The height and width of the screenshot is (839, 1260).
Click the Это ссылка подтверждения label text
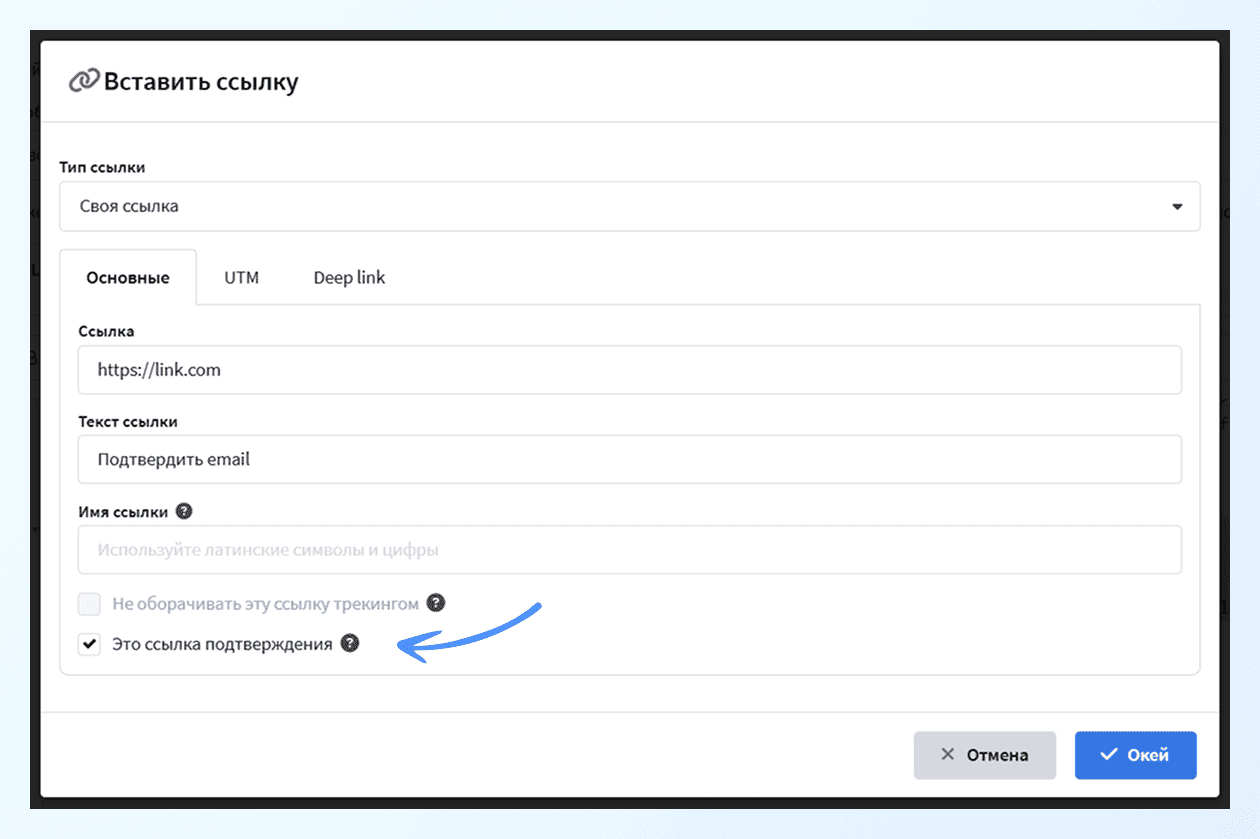pos(222,645)
